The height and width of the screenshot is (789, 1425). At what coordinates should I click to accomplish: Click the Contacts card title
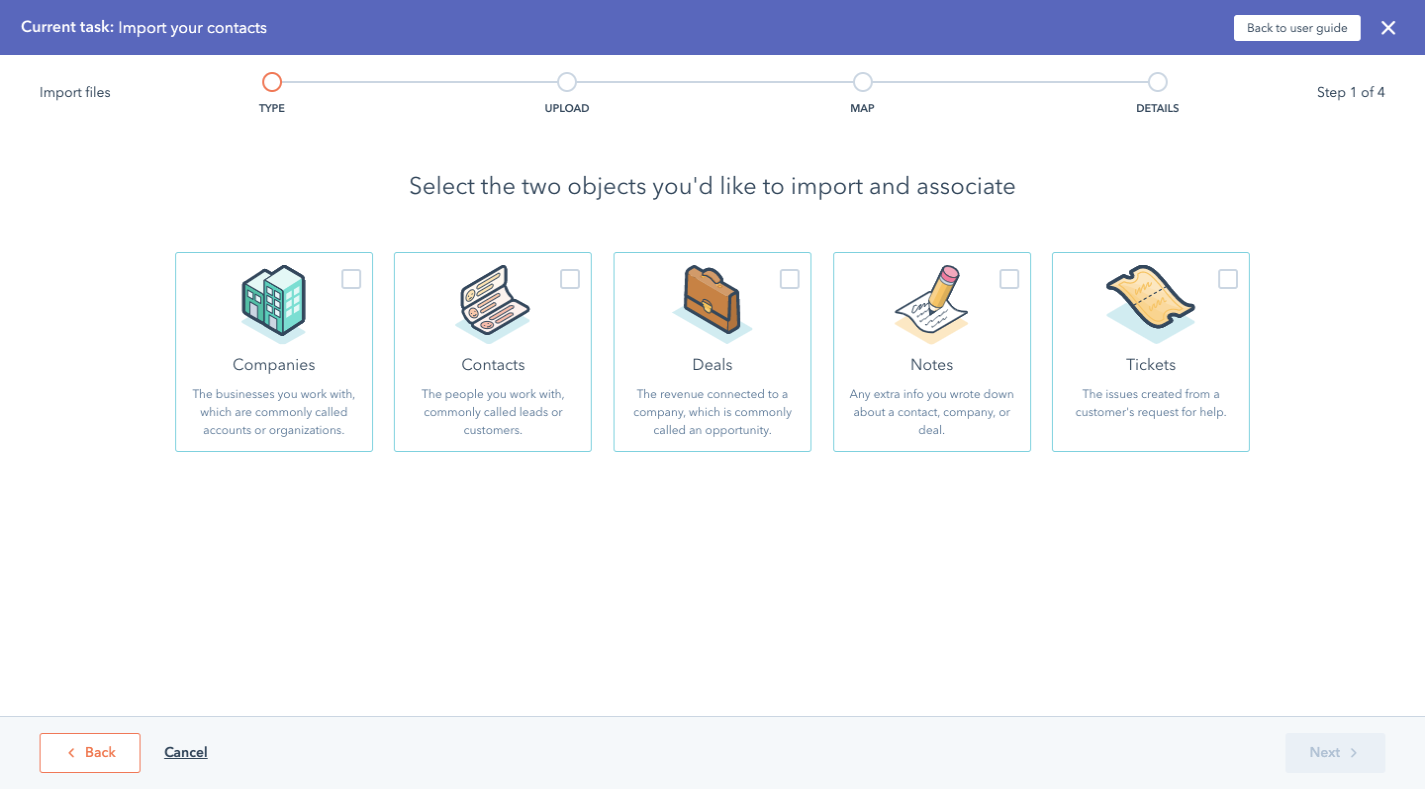coord(493,365)
